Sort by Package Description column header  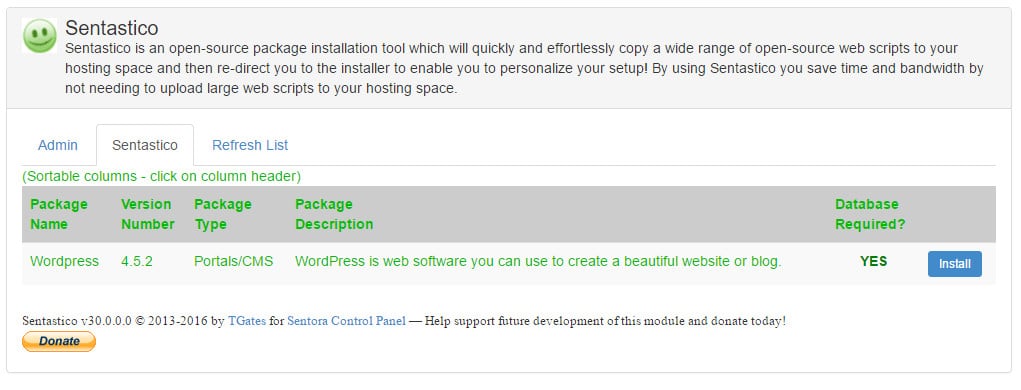(334, 214)
